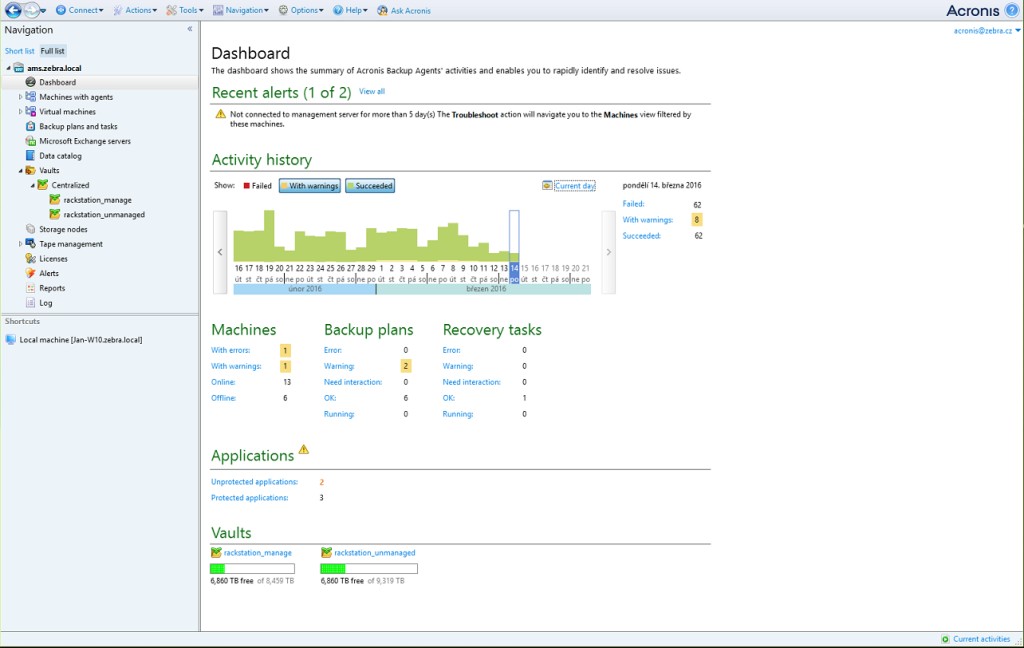Click the Storage nodes icon
This screenshot has width=1024, height=648.
(x=30, y=229)
